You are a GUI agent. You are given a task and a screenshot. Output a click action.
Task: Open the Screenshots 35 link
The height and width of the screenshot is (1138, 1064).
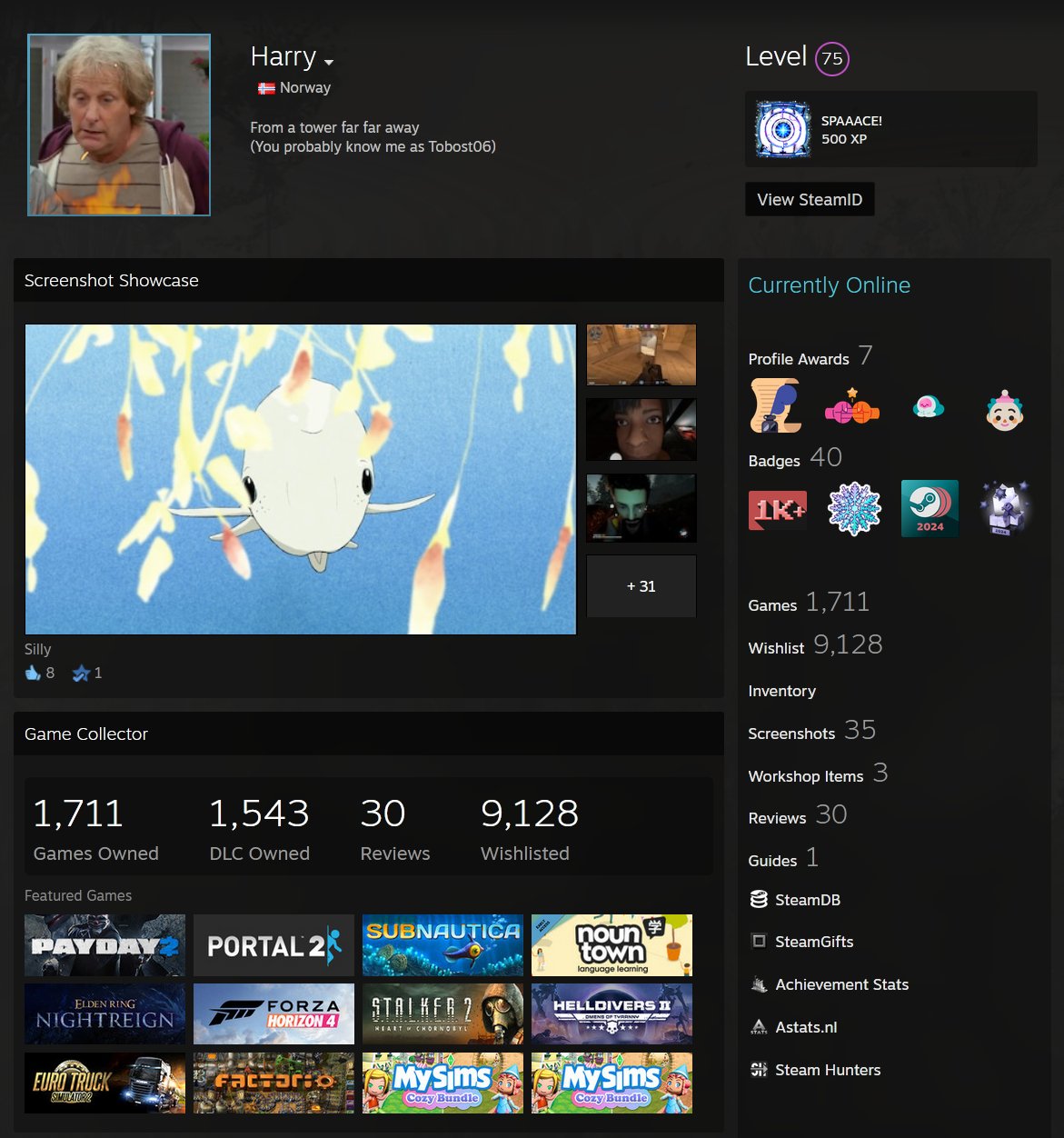tap(811, 731)
